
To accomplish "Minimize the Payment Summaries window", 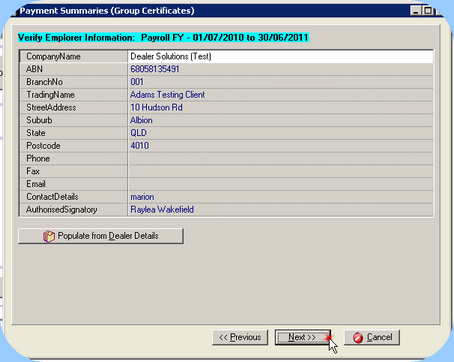I will point(415,11).
